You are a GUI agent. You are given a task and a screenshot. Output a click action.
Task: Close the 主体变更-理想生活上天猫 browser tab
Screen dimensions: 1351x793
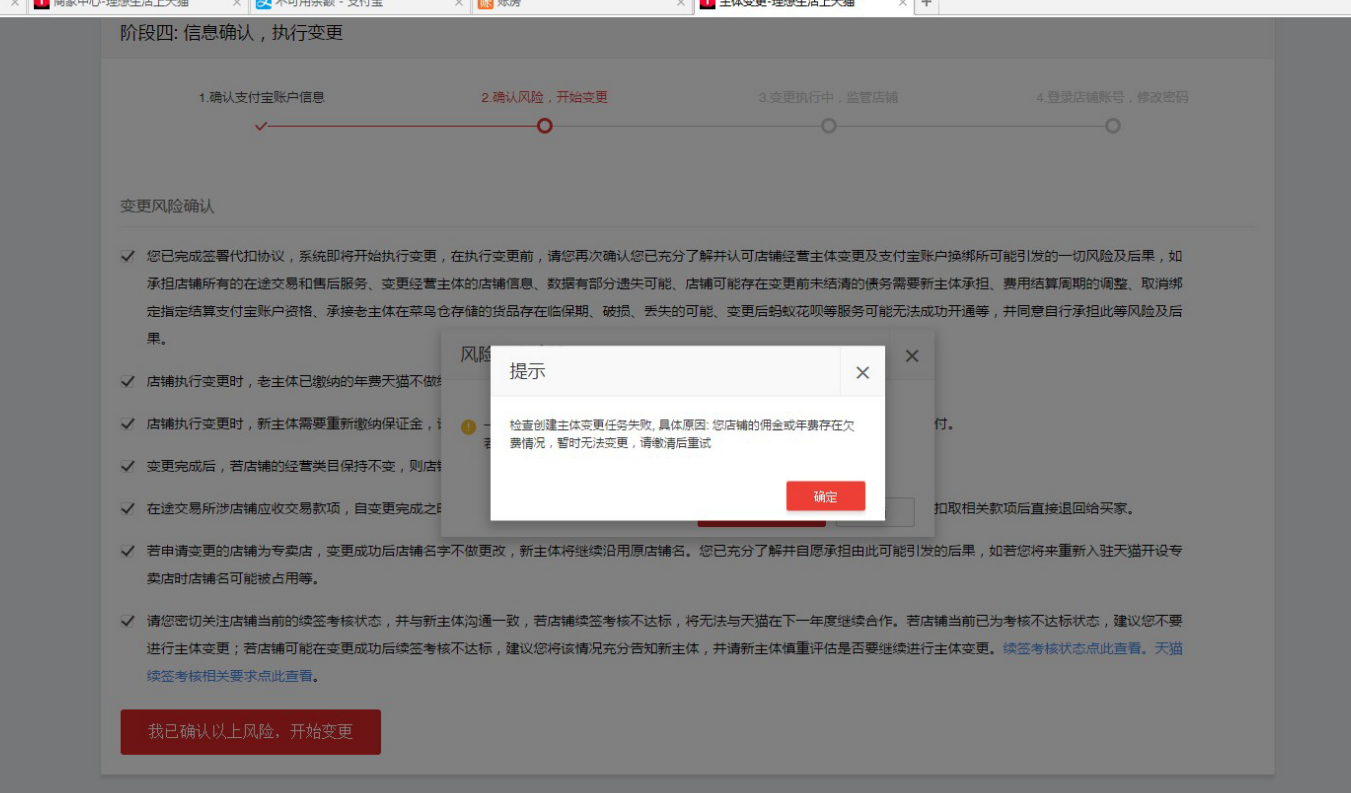click(902, 4)
